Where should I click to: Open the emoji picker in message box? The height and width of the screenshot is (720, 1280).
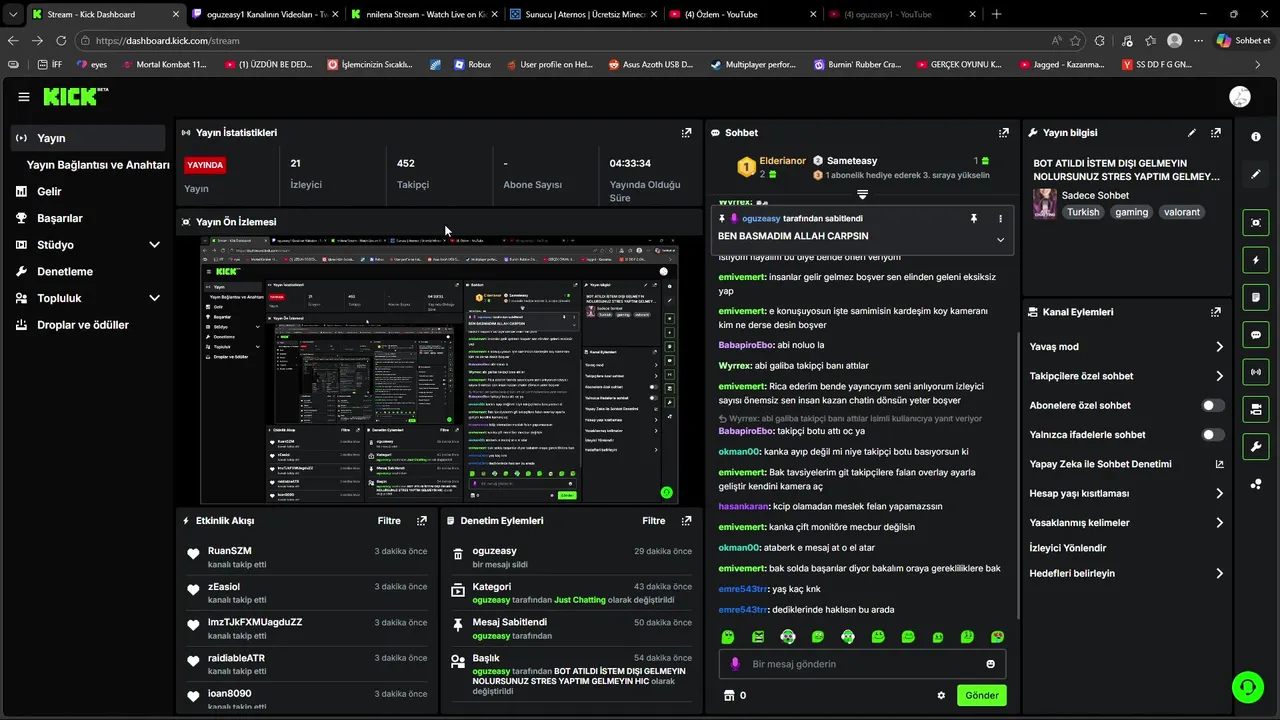pyautogui.click(x=991, y=664)
